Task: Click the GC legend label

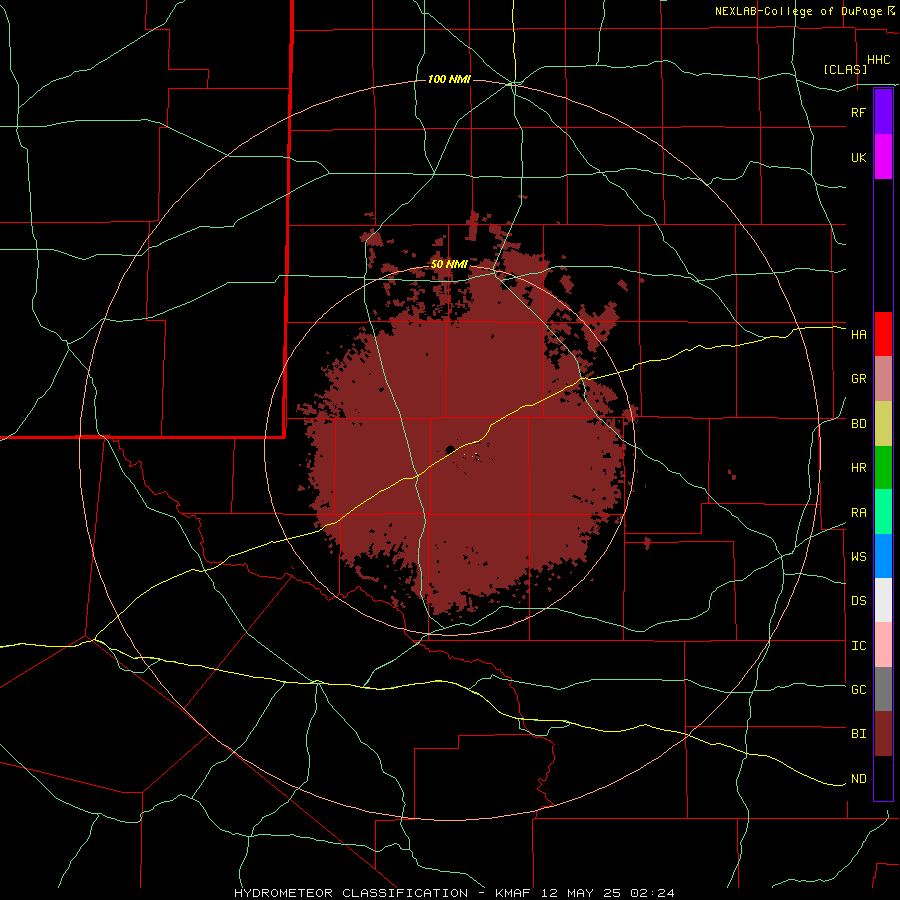Action: coord(858,690)
